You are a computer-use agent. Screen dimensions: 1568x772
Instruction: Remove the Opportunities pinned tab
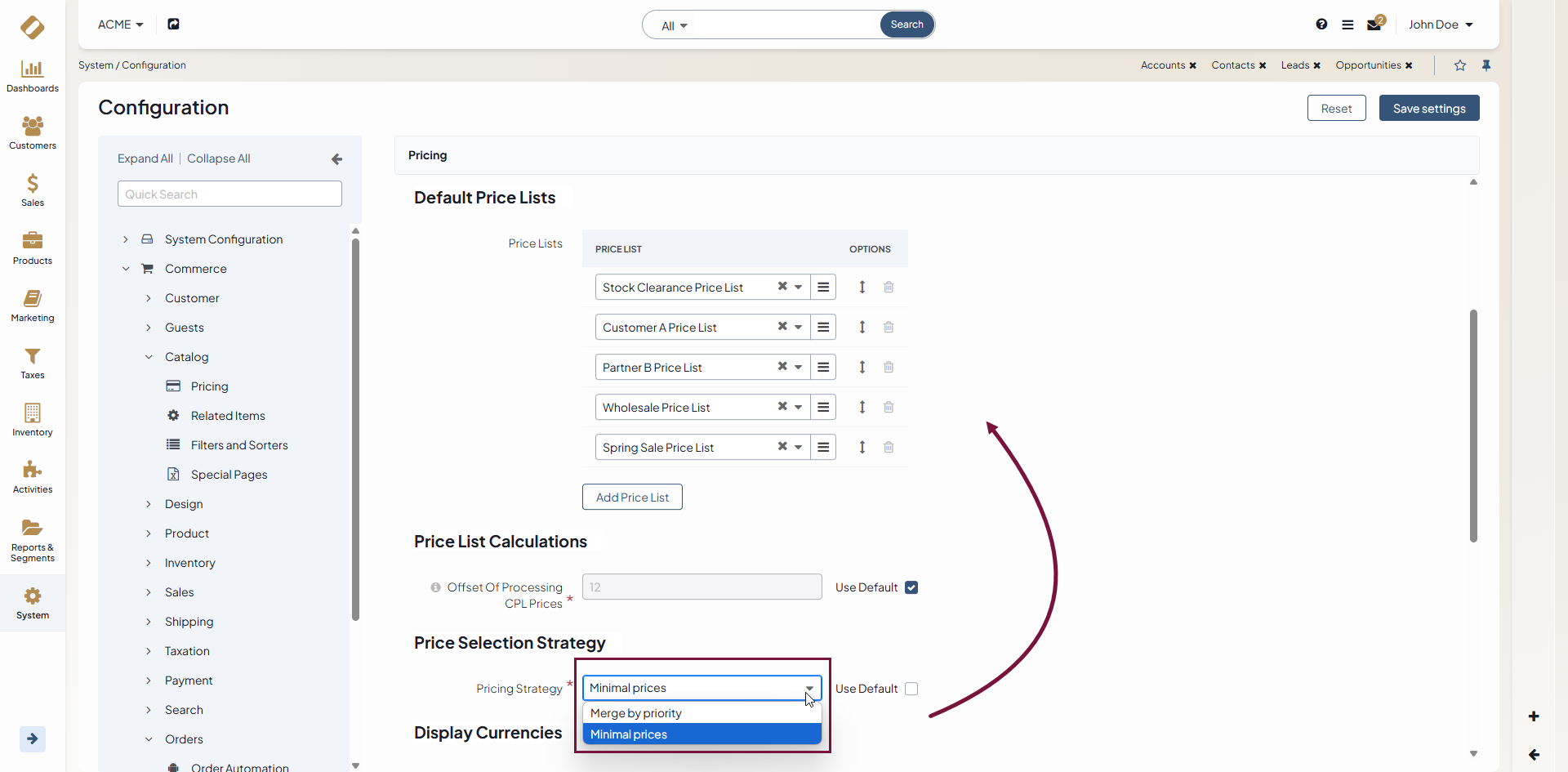pyautogui.click(x=1409, y=65)
